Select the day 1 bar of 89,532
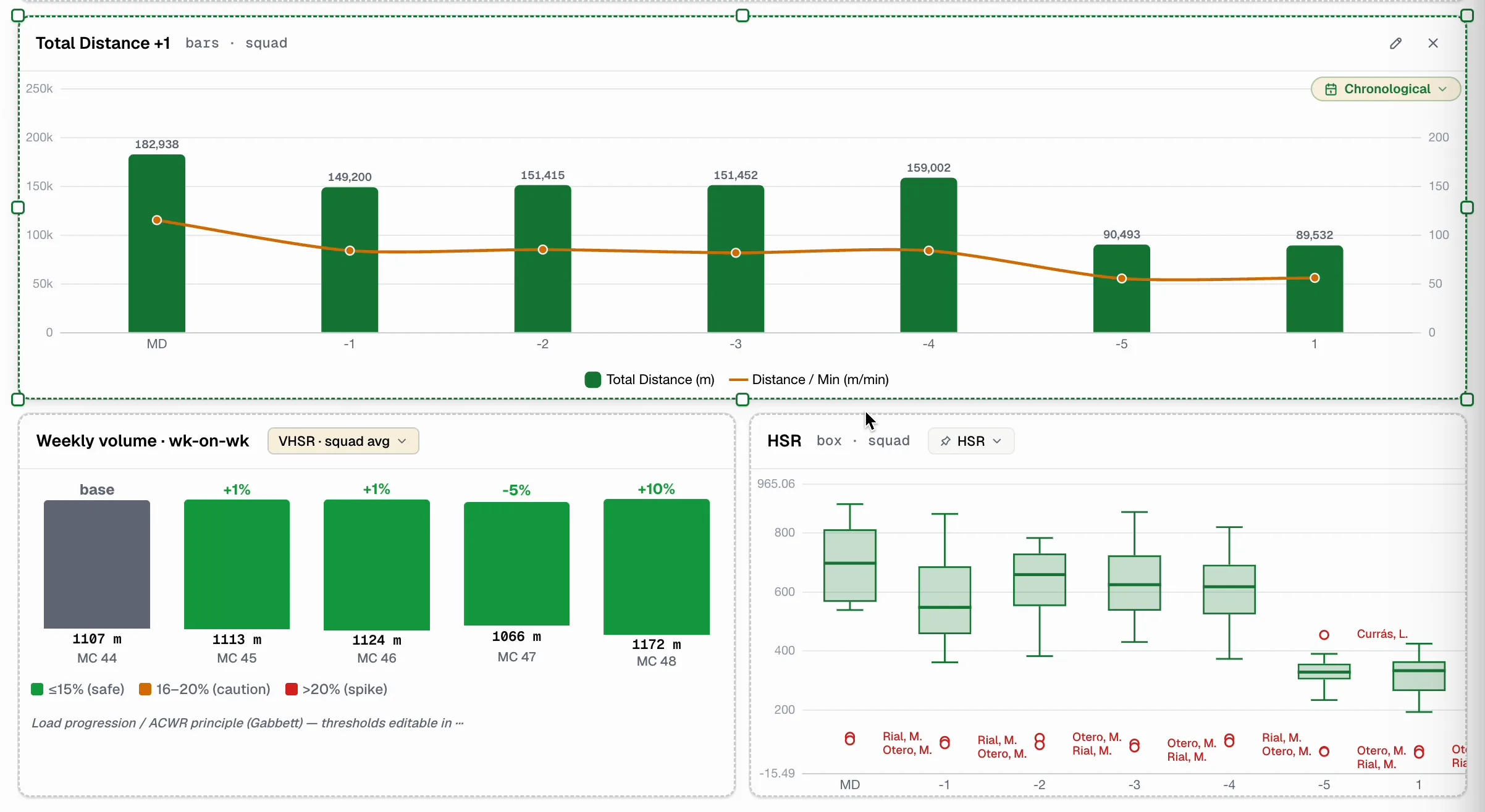1485x812 pixels. point(1315,289)
